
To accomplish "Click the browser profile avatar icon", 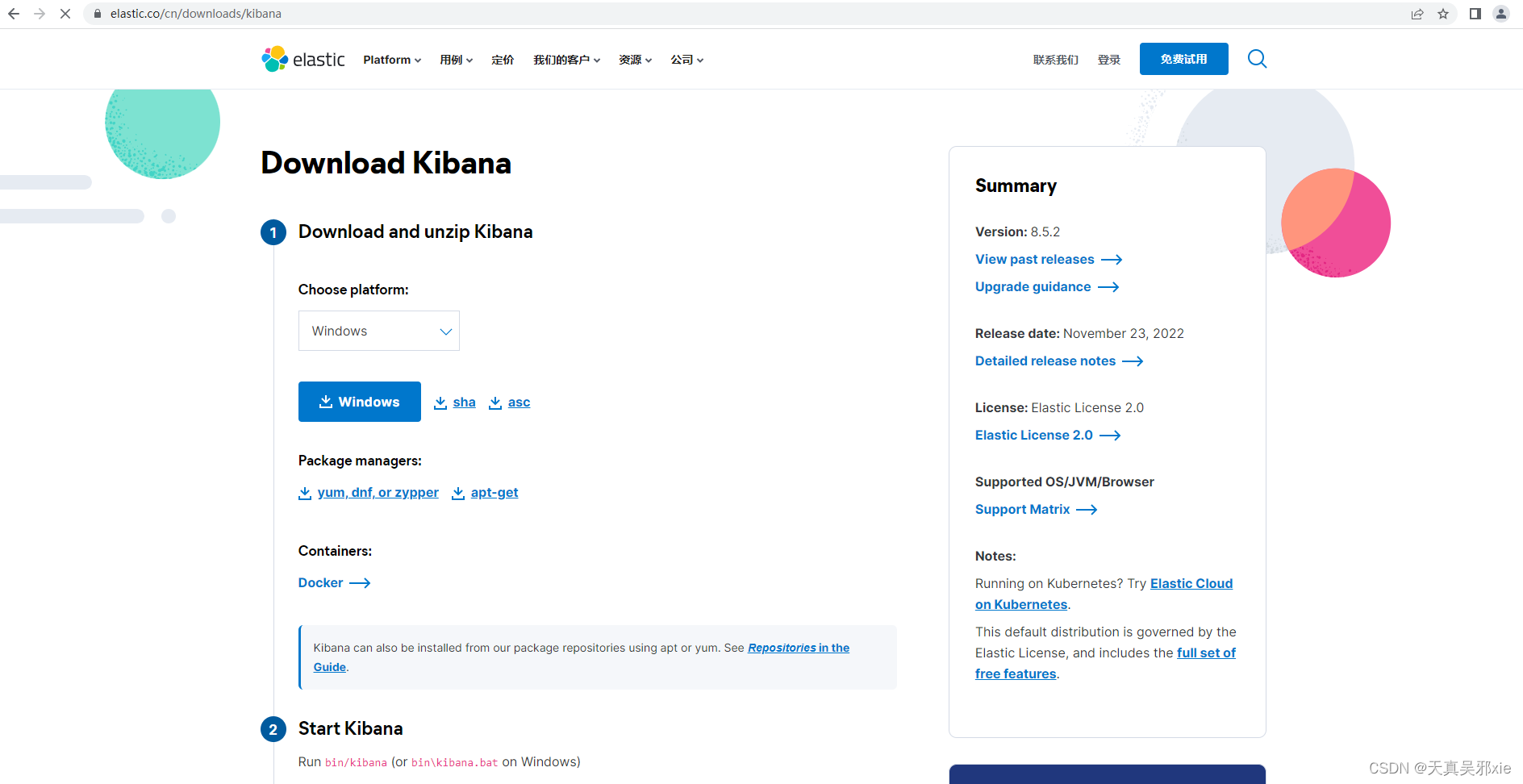I will [x=1501, y=14].
